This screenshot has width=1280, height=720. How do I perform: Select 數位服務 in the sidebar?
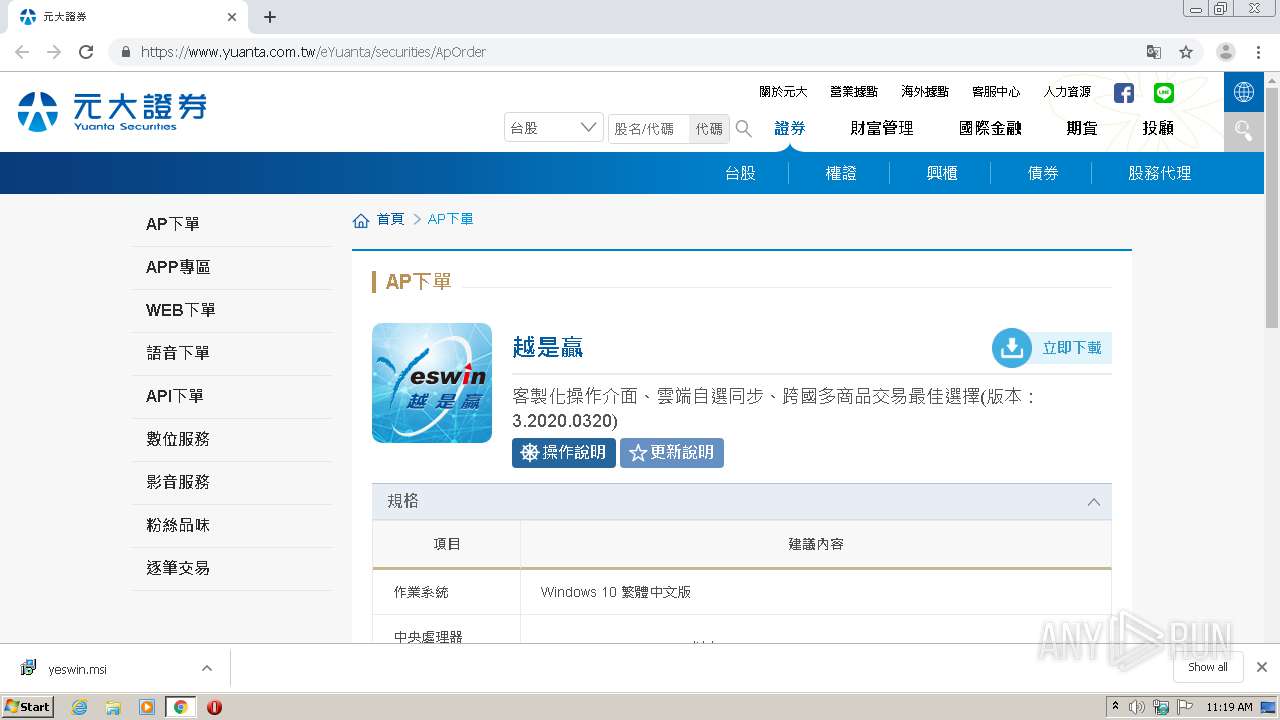[x=232, y=440]
